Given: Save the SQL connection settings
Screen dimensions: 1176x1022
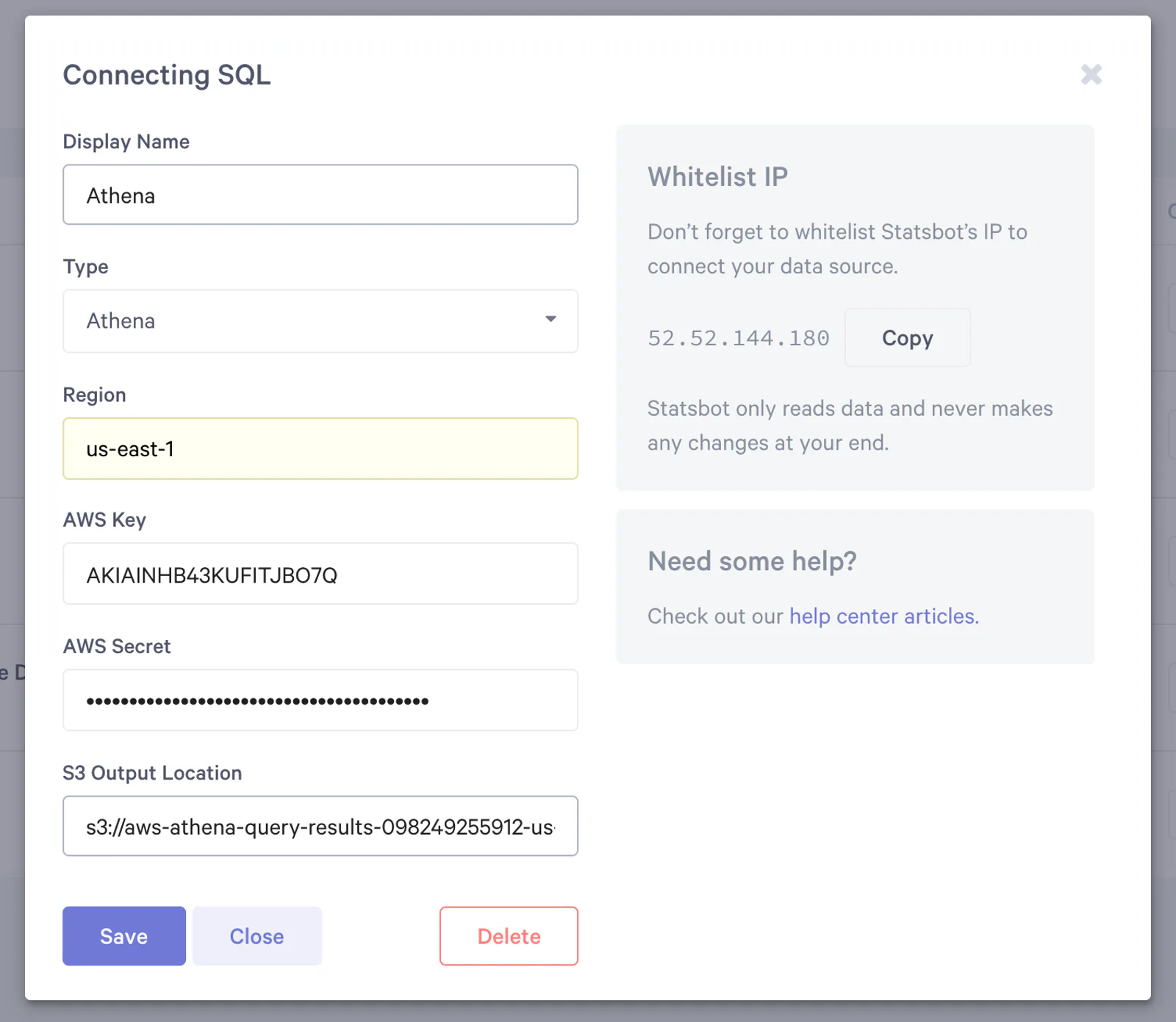Looking at the screenshot, I should pyautogui.click(x=124, y=936).
